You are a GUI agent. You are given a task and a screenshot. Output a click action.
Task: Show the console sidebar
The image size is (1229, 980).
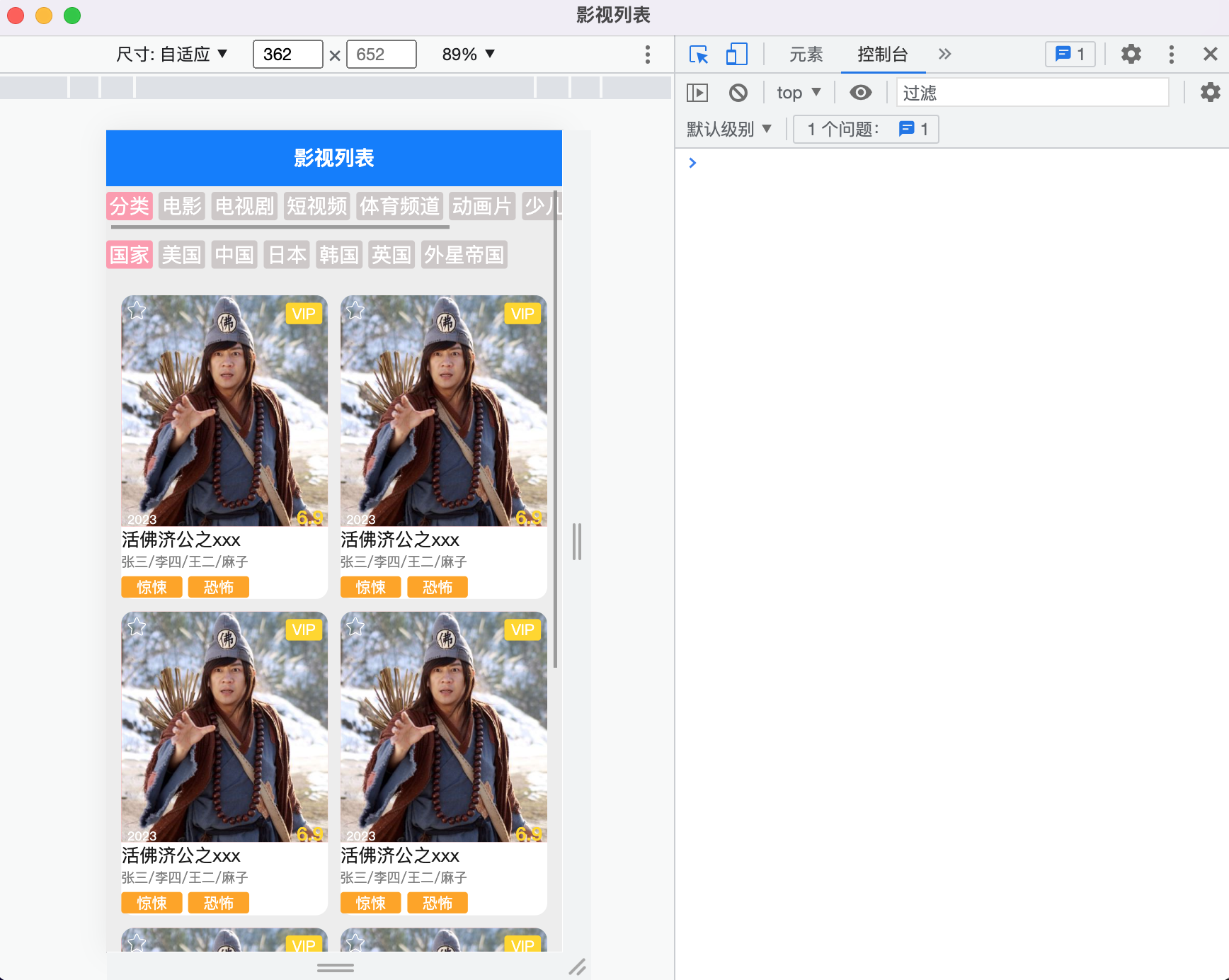coord(697,93)
